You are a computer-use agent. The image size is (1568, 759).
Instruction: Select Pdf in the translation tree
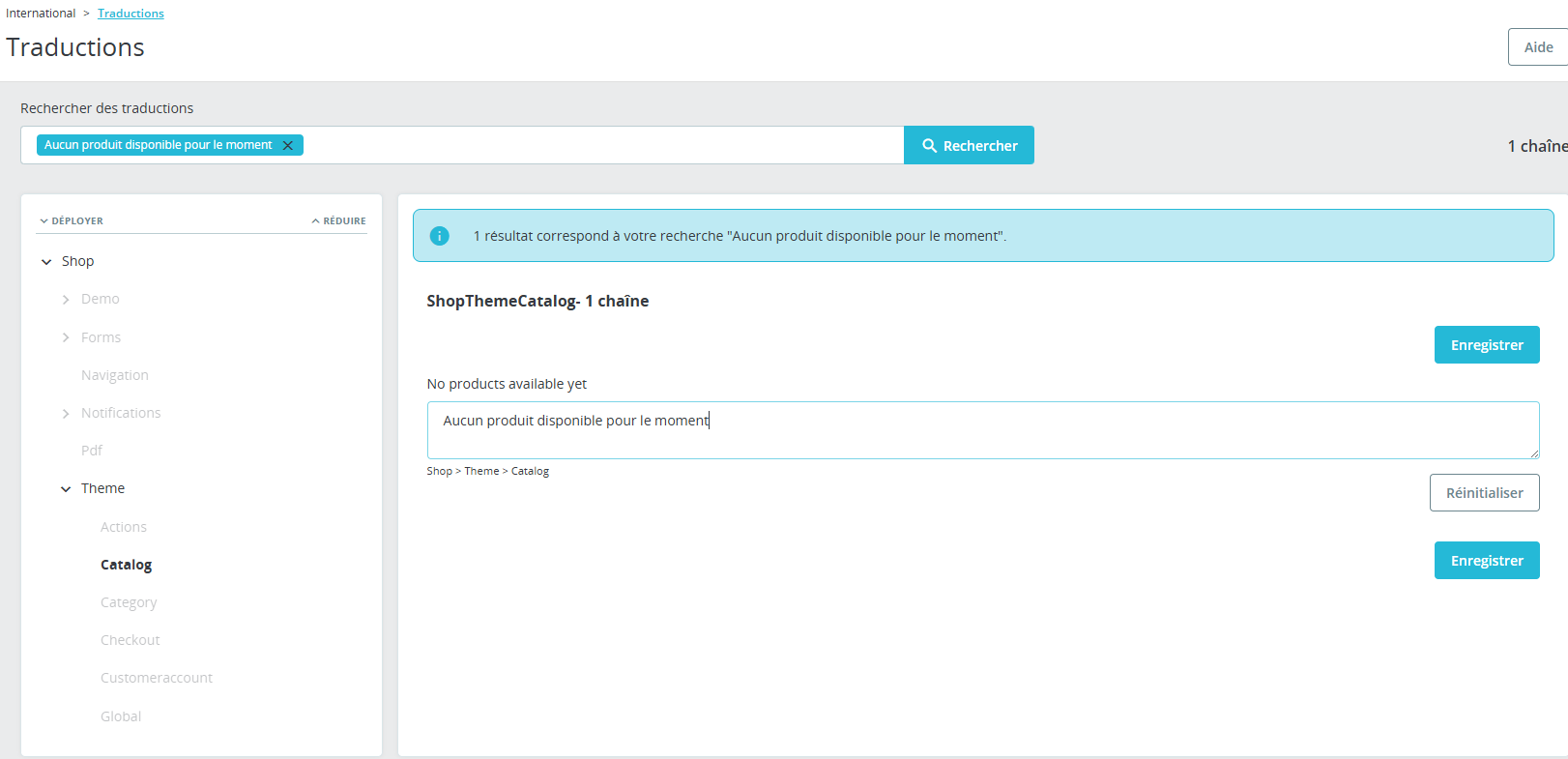click(92, 451)
